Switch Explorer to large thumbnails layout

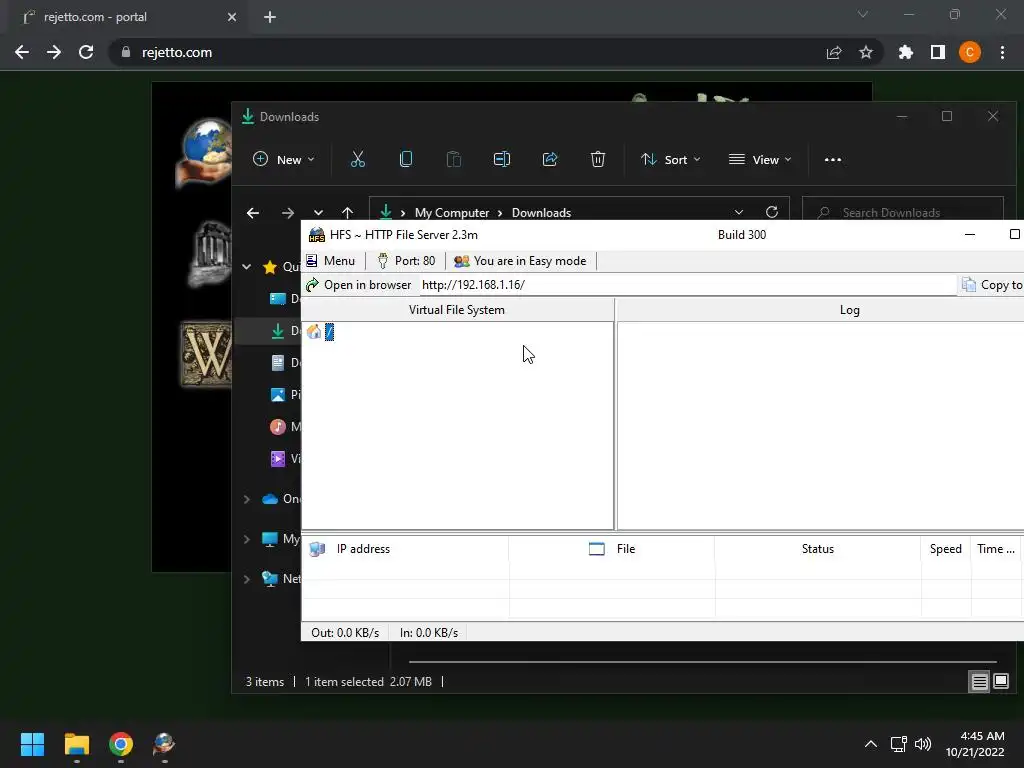click(1001, 682)
